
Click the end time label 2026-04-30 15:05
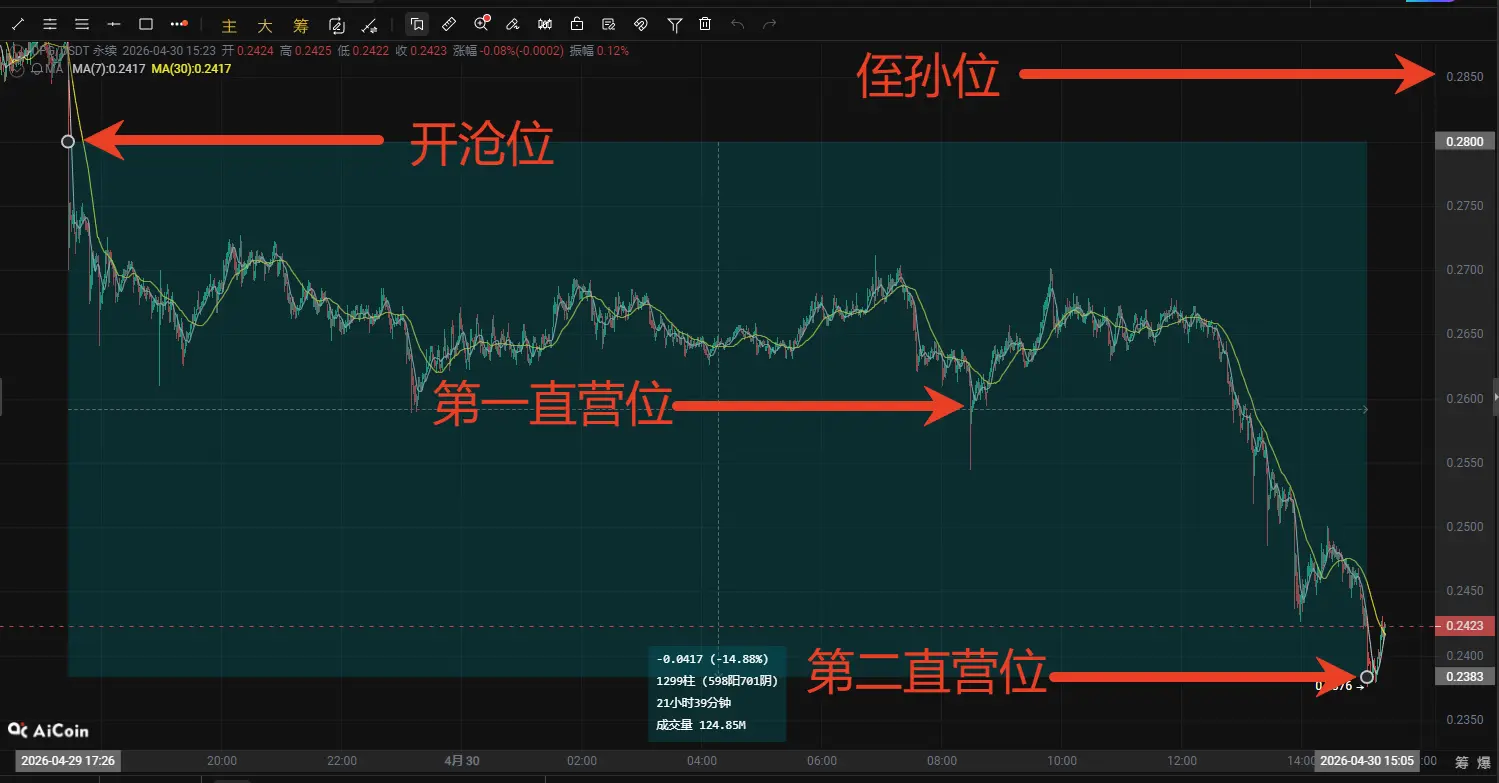(x=1367, y=761)
